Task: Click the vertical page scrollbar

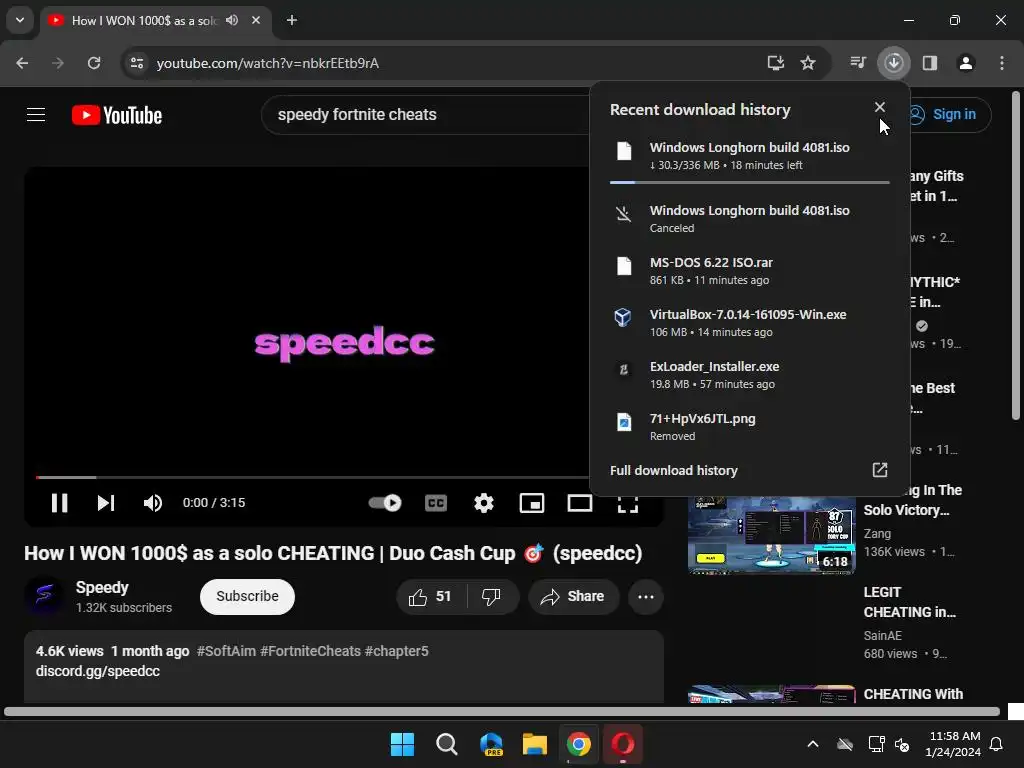Action: click(1016, 256)
